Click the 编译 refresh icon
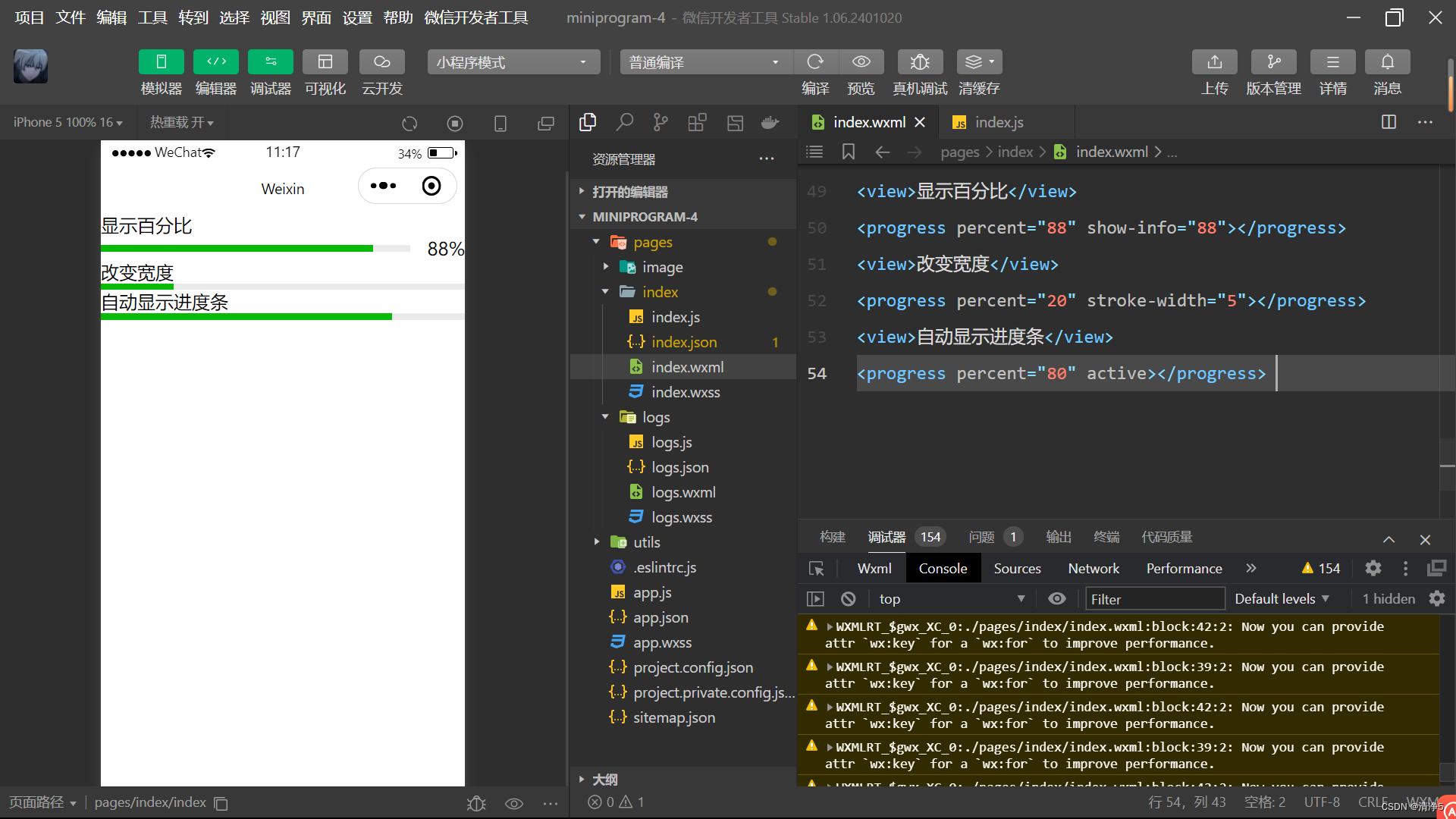 pyautogui.click(x=815, y=62)
